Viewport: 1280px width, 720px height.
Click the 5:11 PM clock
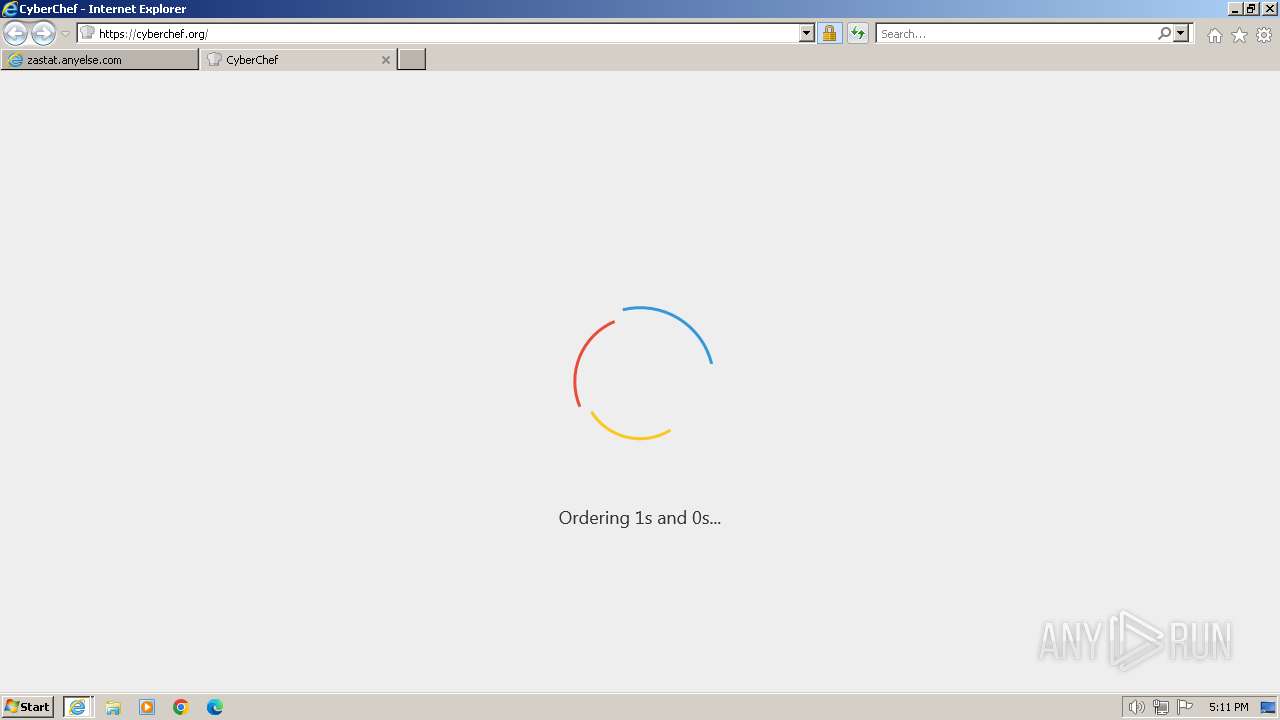[1228, 707]
